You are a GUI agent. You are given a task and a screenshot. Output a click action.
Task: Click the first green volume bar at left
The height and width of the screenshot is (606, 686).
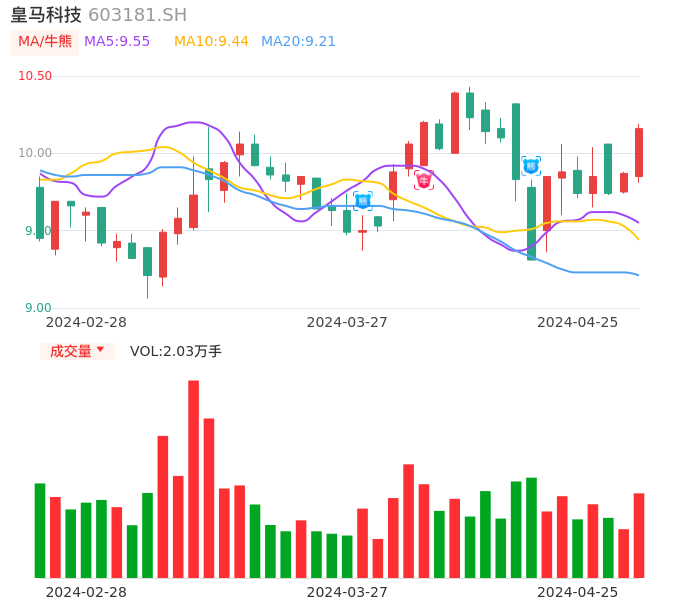pyautogui.click(x=40, y=531)
